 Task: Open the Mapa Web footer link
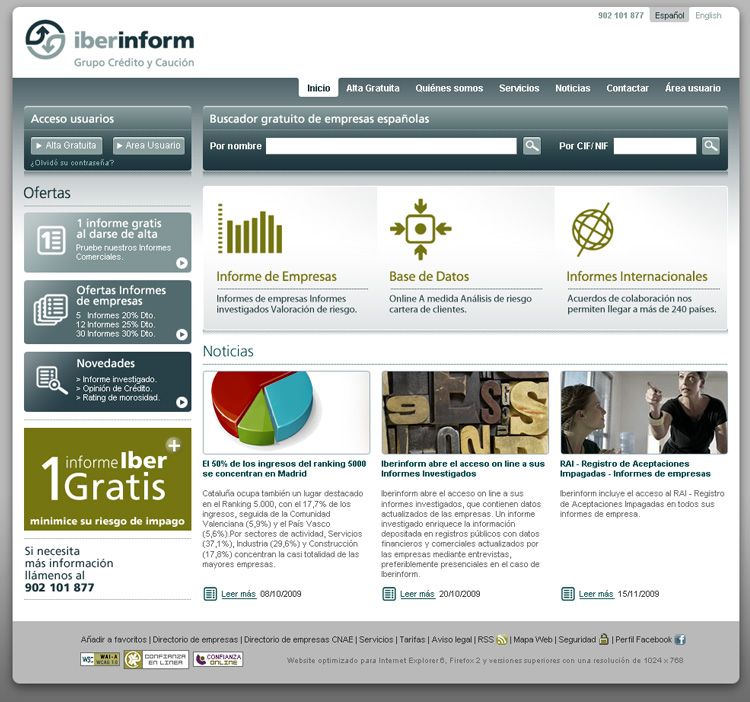click(x=533, y=639)
